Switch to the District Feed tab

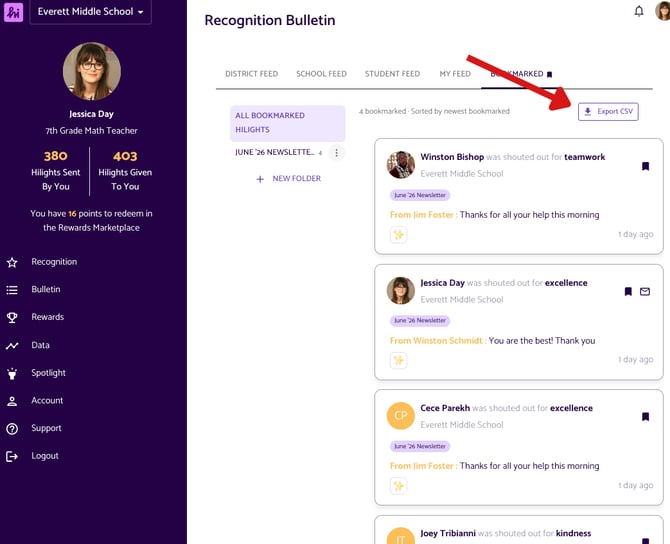point(251,74)
